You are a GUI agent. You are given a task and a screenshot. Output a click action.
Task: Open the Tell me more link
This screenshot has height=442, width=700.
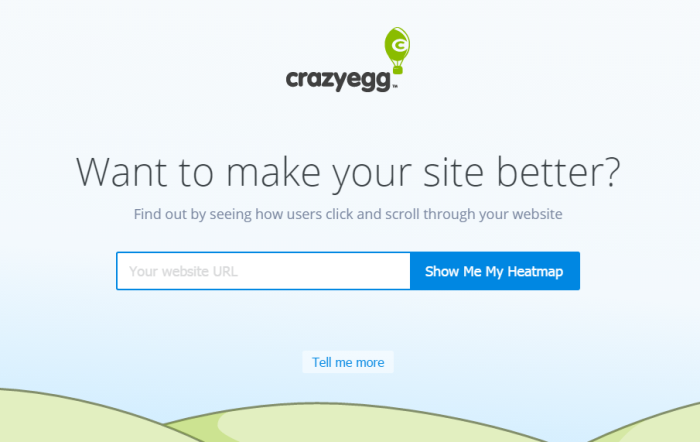click(348, 362)
